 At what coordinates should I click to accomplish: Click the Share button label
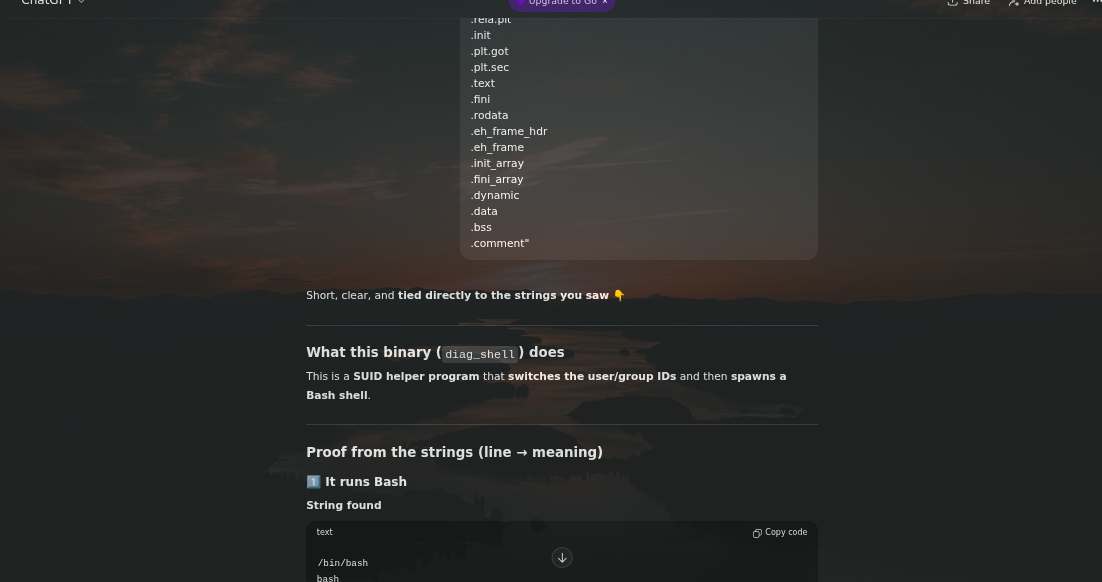976,3
